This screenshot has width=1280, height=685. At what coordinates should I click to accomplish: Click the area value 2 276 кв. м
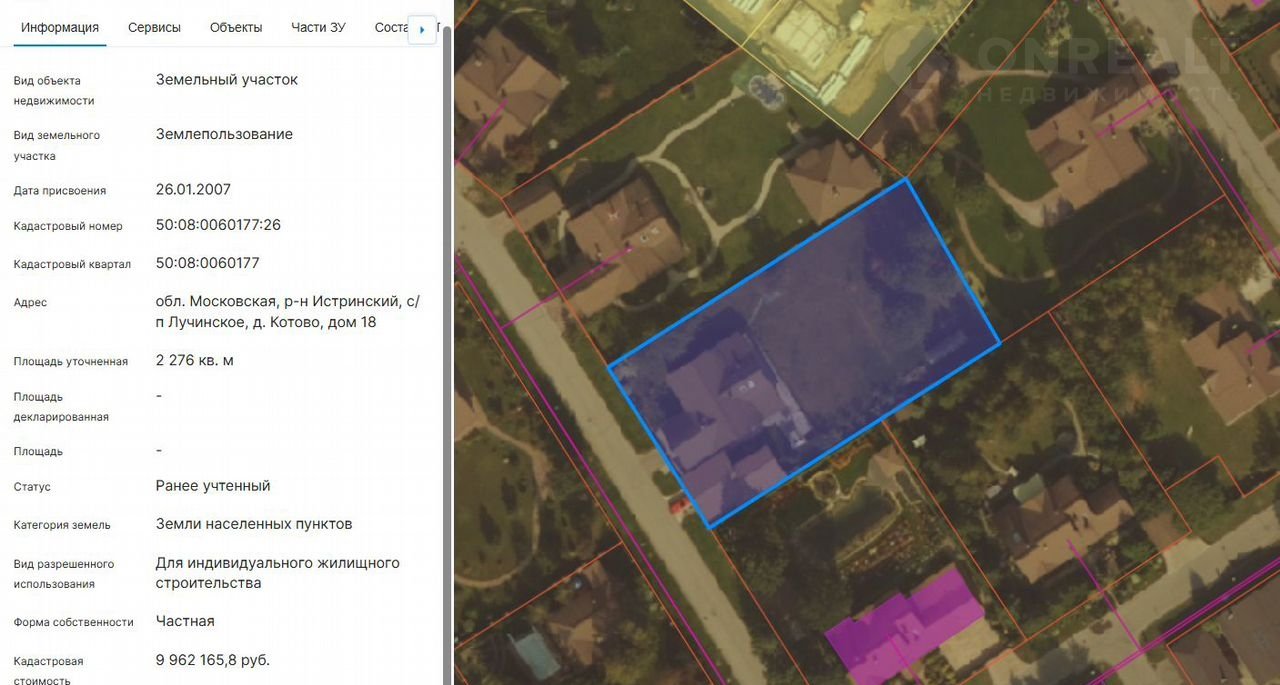point(195,360)
